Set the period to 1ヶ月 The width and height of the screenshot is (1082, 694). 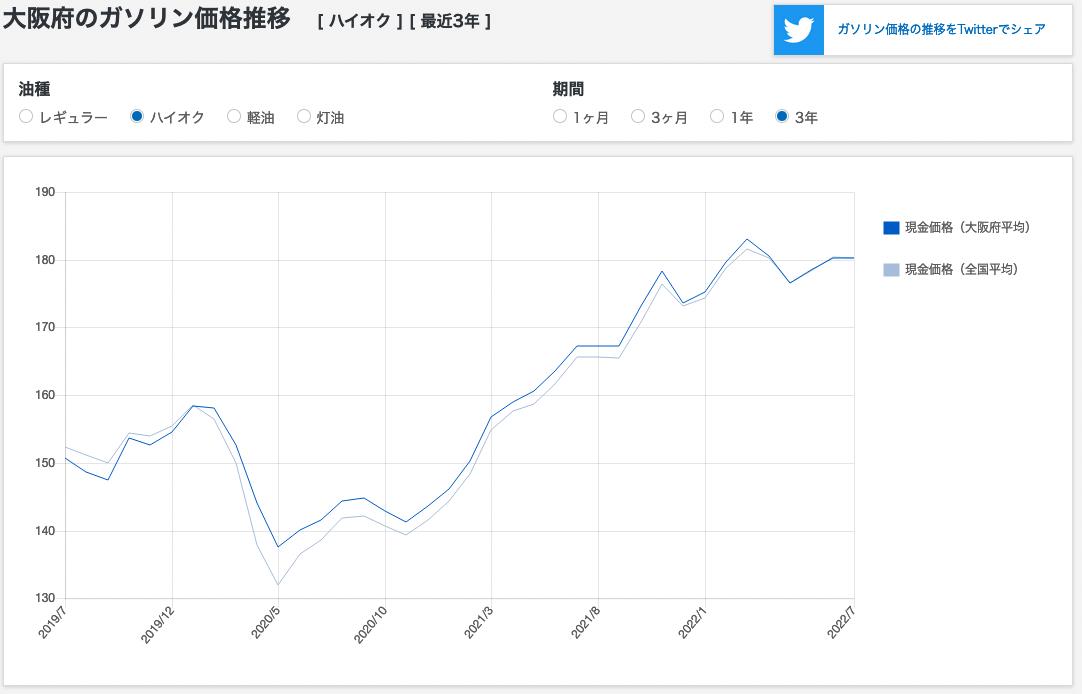pos(560,116)
